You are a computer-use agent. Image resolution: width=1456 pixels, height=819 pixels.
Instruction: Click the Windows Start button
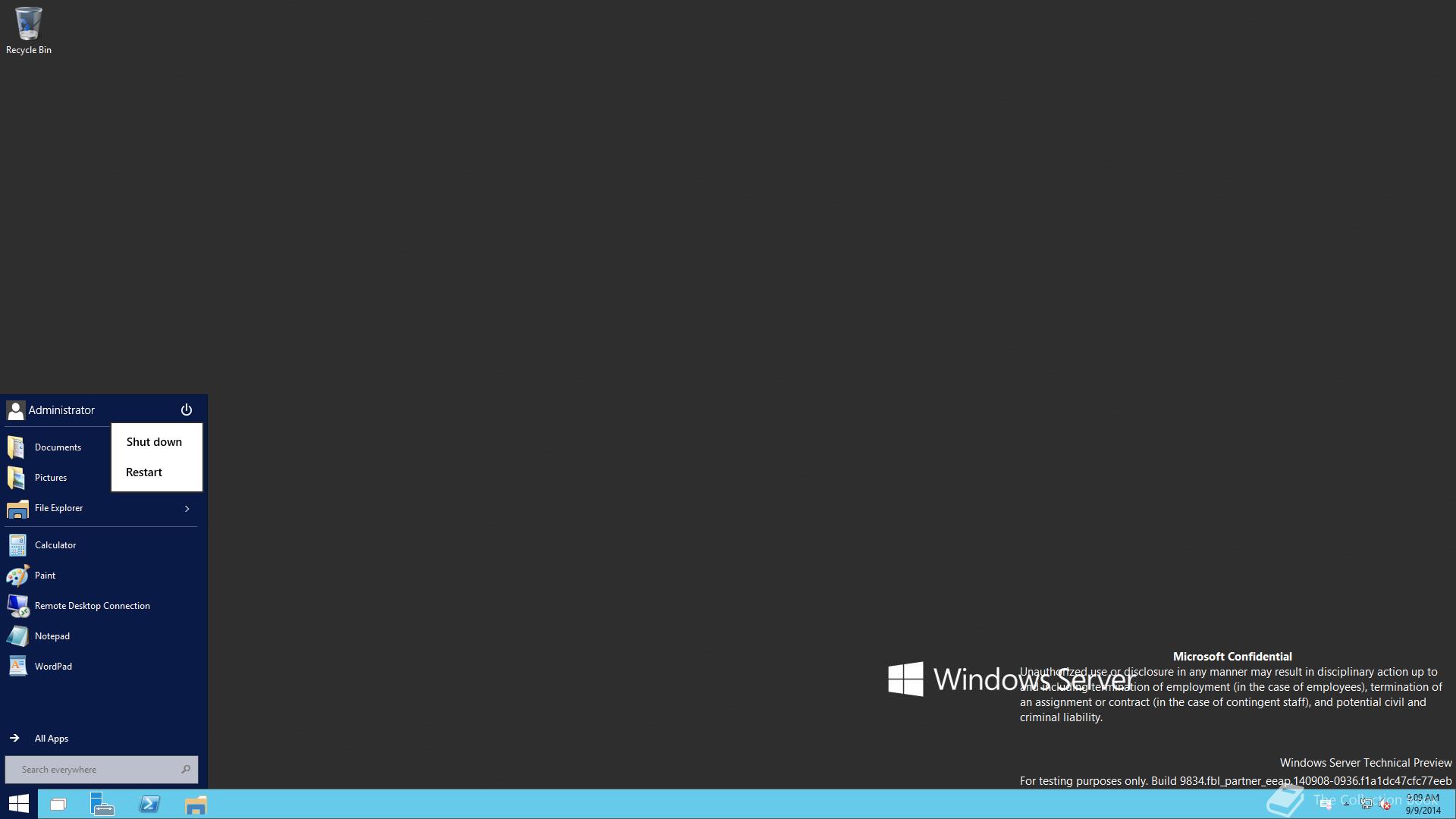(18, 804)
